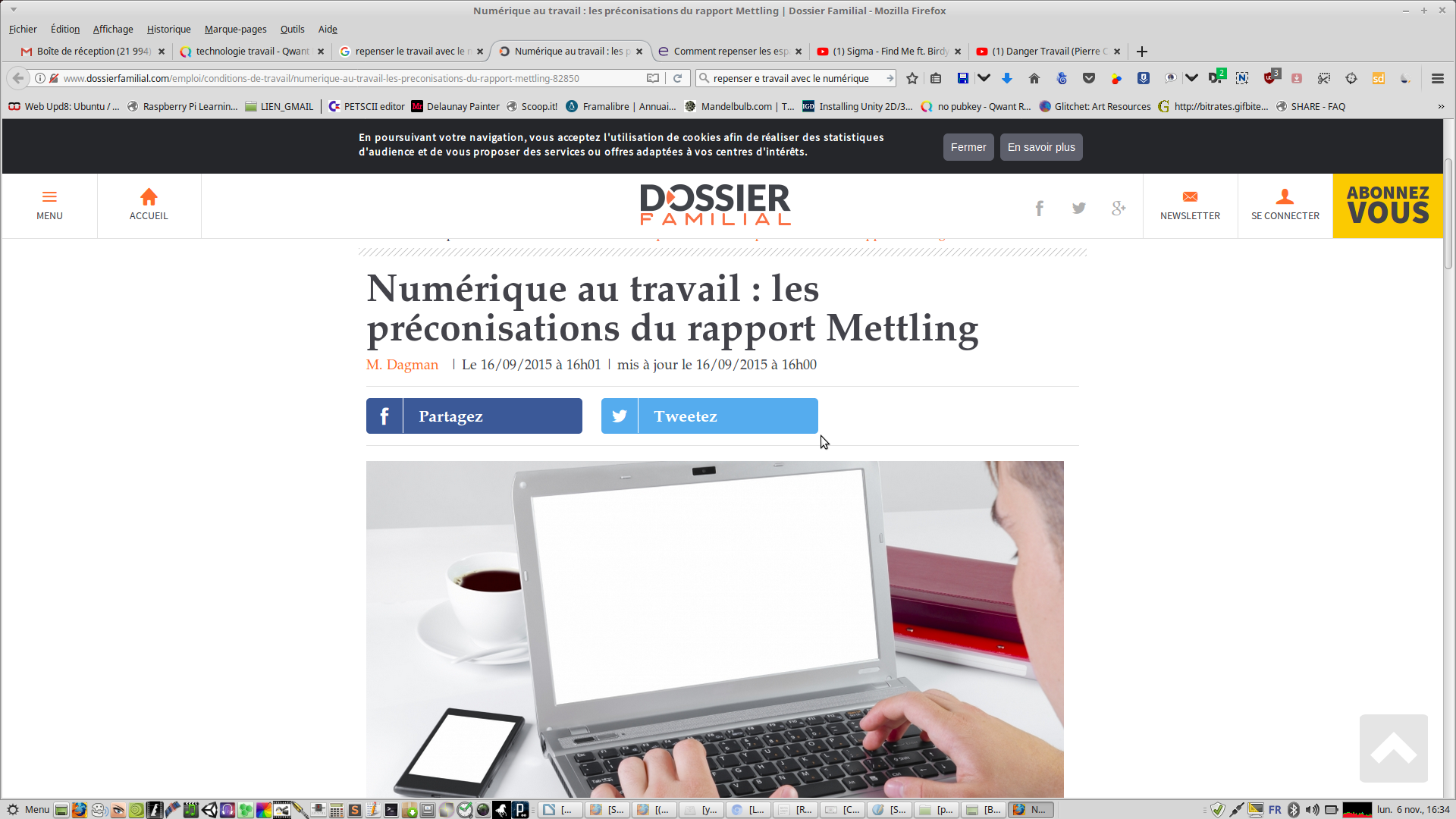Show more bookmarks with the chevron
1456x819 pixels.
click(x=1441, y=107)
